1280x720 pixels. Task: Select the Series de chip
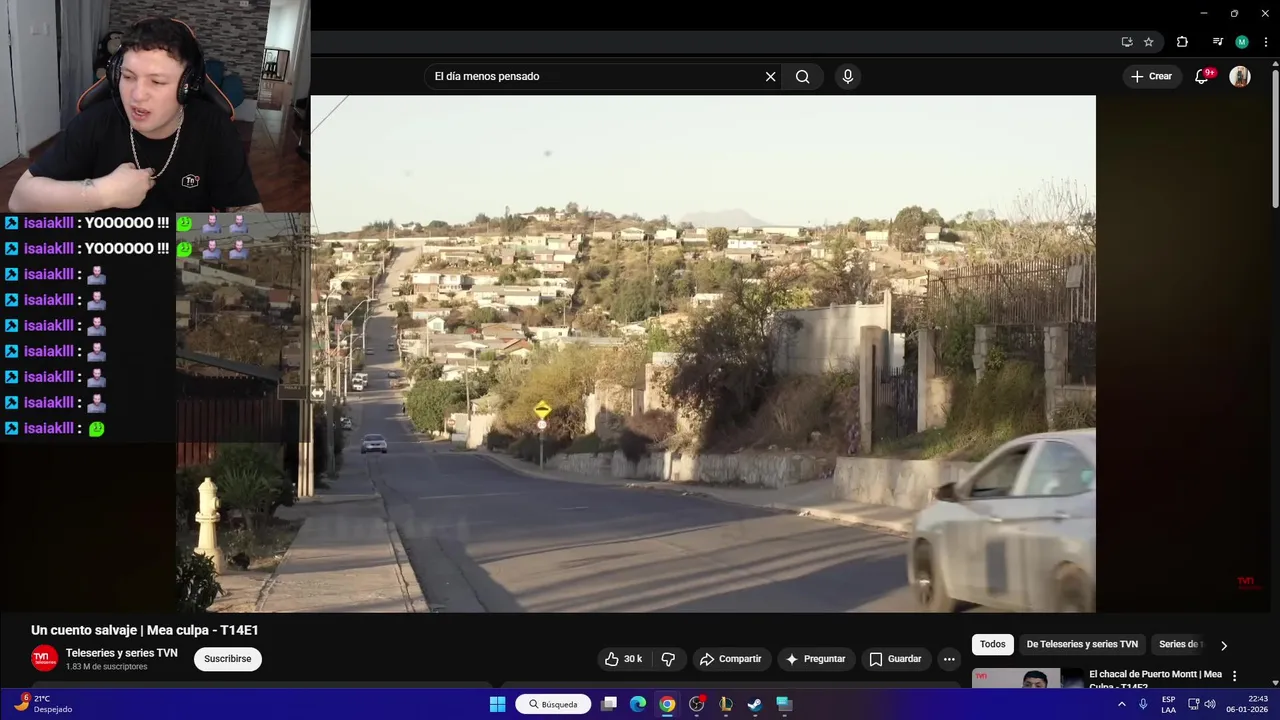[x=1180, y=645]
